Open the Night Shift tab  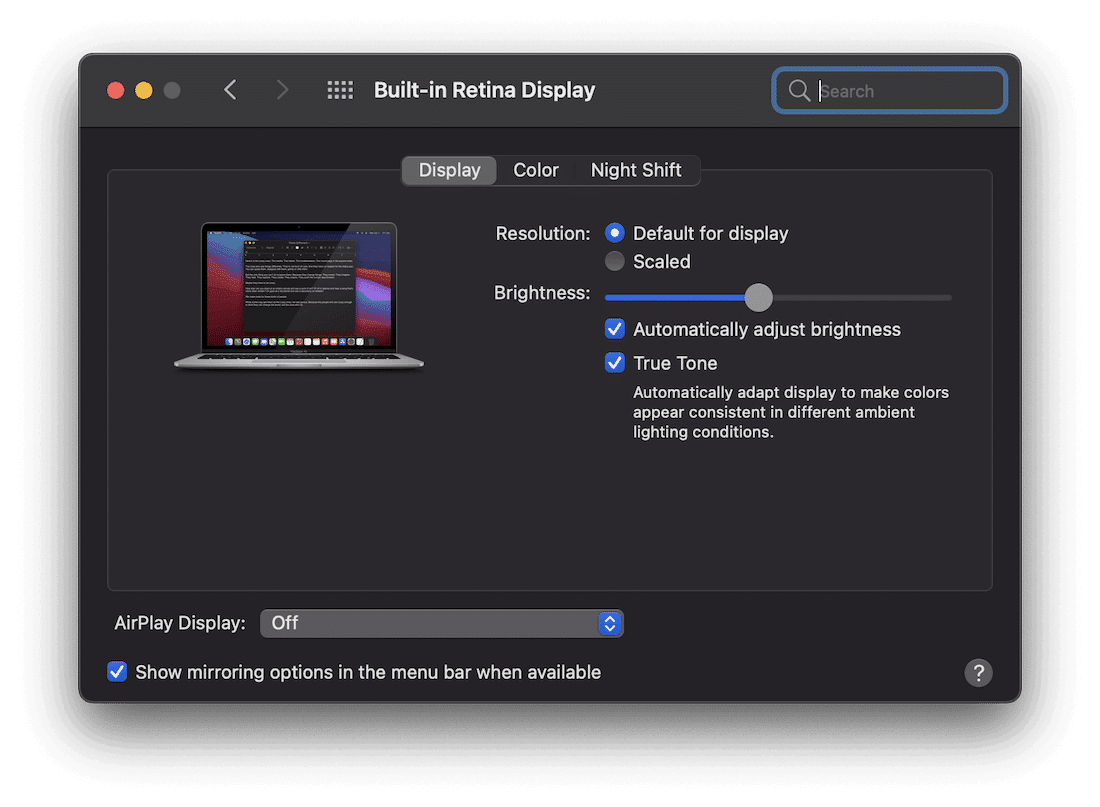tap(637, 170)
